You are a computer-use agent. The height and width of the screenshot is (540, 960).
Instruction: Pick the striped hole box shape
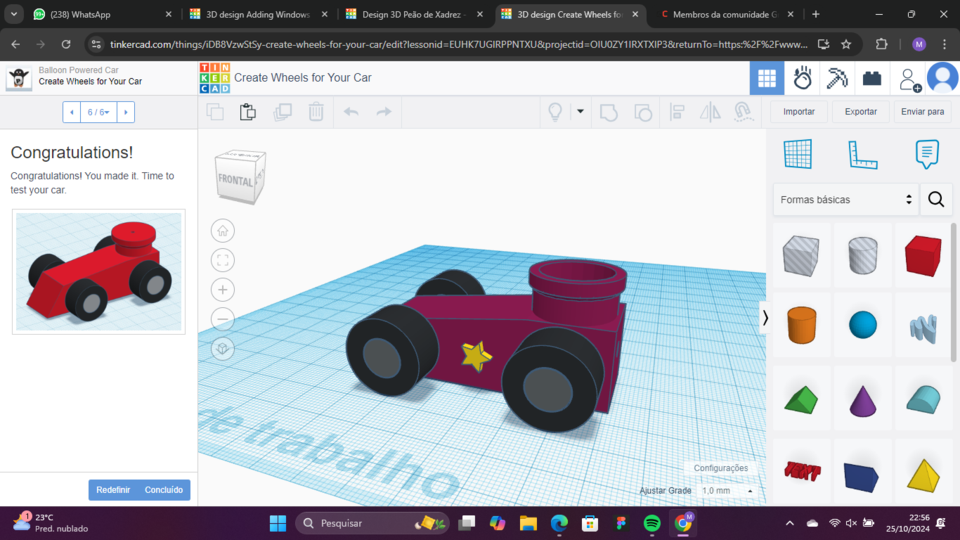(801, 255)
